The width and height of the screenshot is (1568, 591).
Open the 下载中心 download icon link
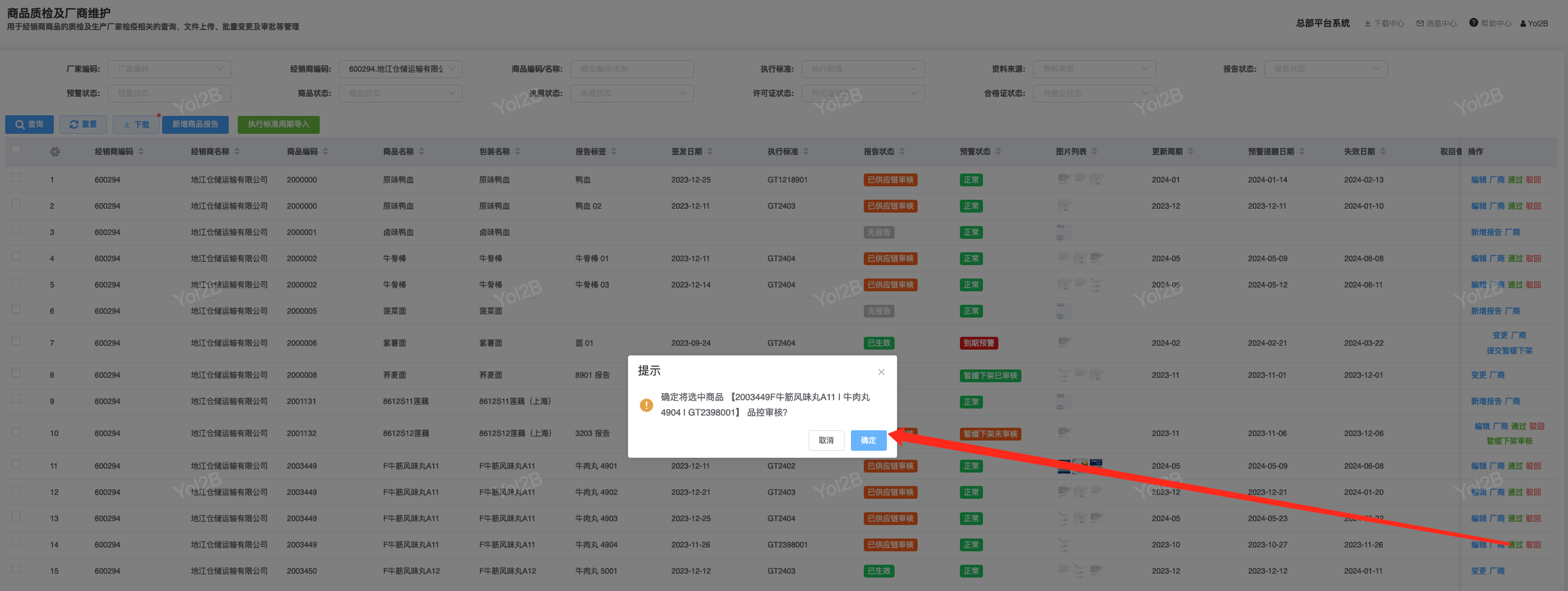pyautogui.click(x=1367, y=24)
